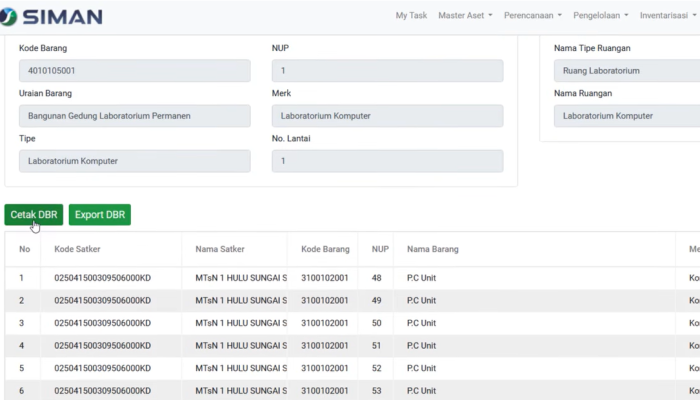Click Nama Satker in row with NUP 51

tap(241, 346)
